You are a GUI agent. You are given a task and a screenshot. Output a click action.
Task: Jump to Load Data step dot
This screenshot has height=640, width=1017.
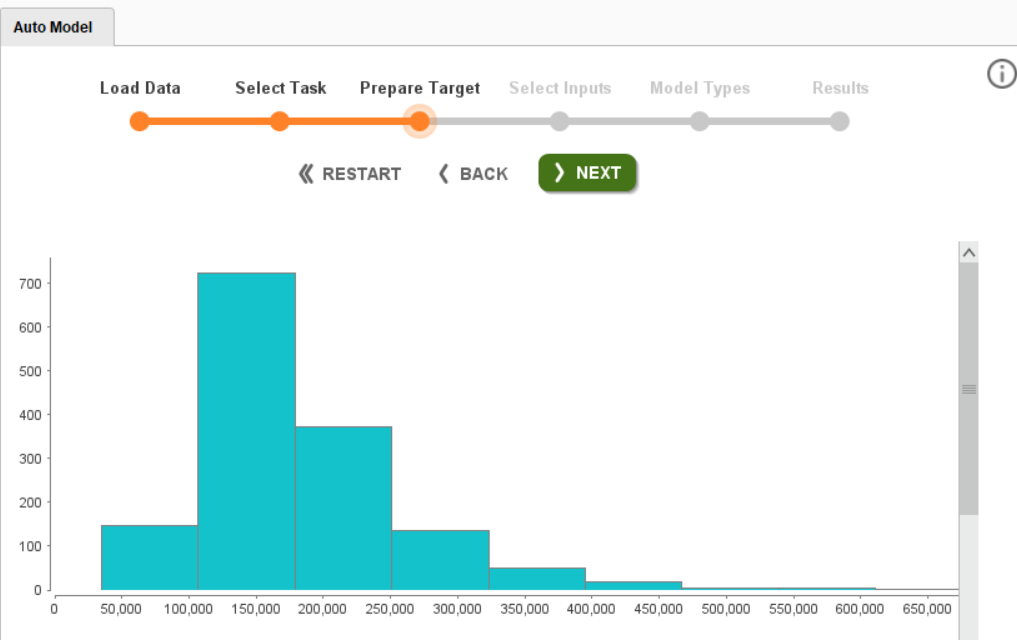click(x=139, y=121)
